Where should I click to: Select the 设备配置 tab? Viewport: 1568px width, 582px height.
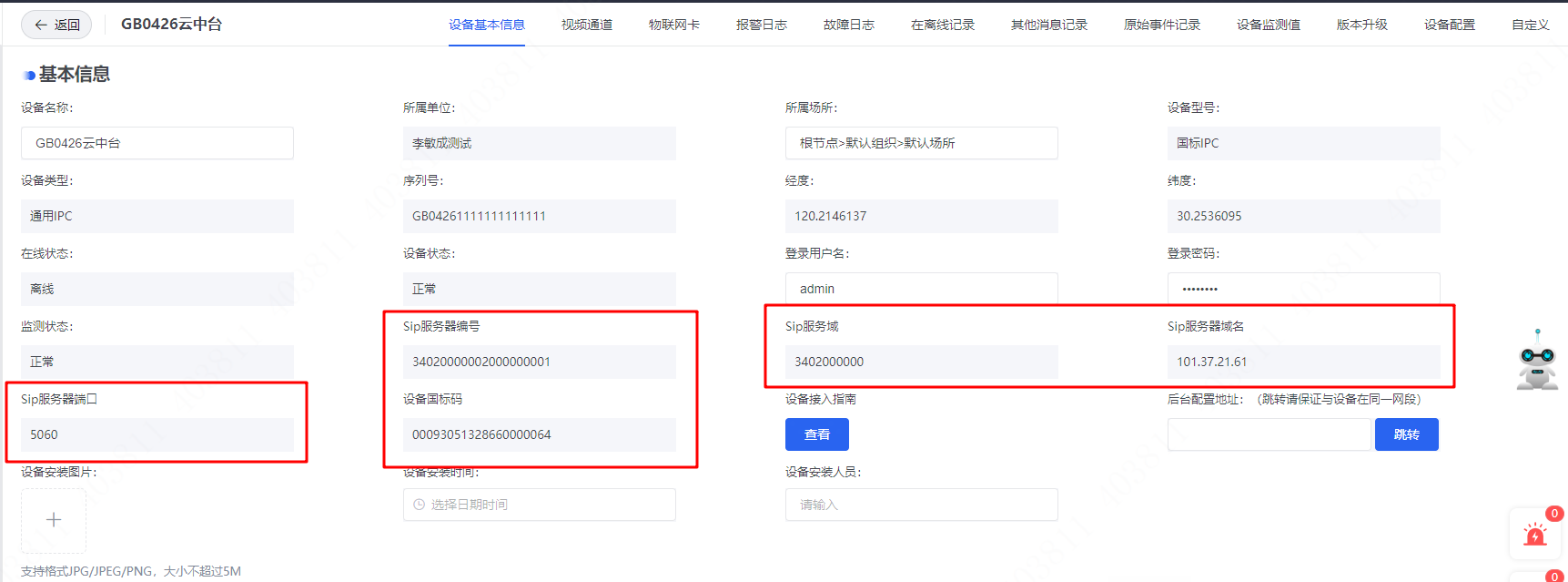point(1450,25)
